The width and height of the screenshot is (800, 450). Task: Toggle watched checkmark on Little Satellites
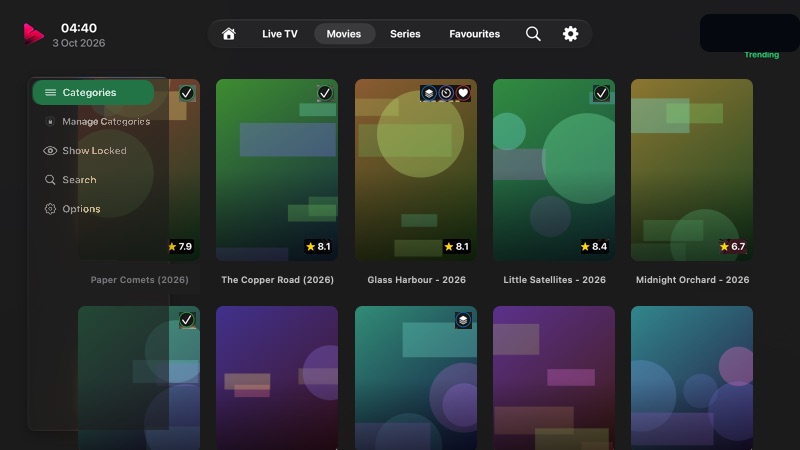[602, 93]
